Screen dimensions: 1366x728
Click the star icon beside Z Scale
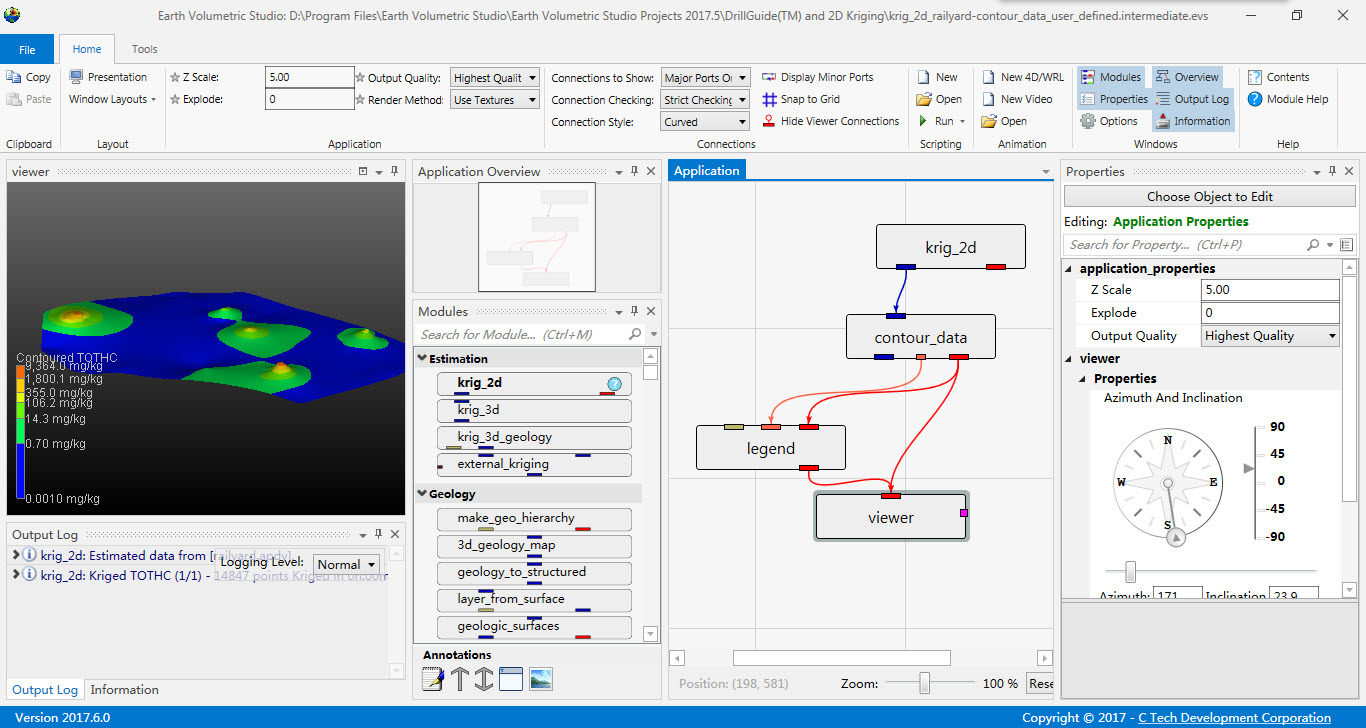pos(175,77)
